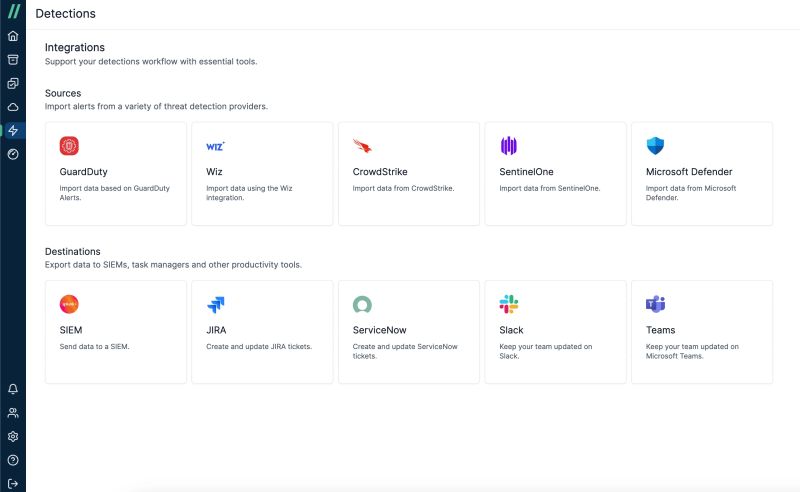This screenshot has width=800, height=492.
Task: Click the SIEM Splunk logo
Action: click(69, 304)
